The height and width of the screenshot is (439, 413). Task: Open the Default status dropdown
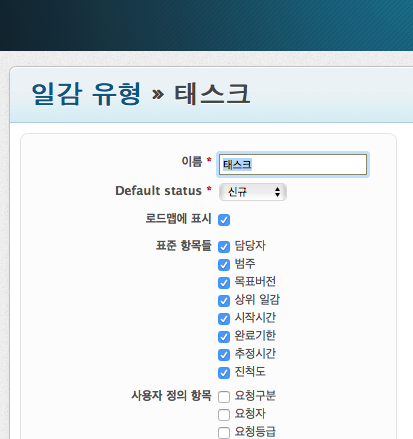tap(253, 192)
